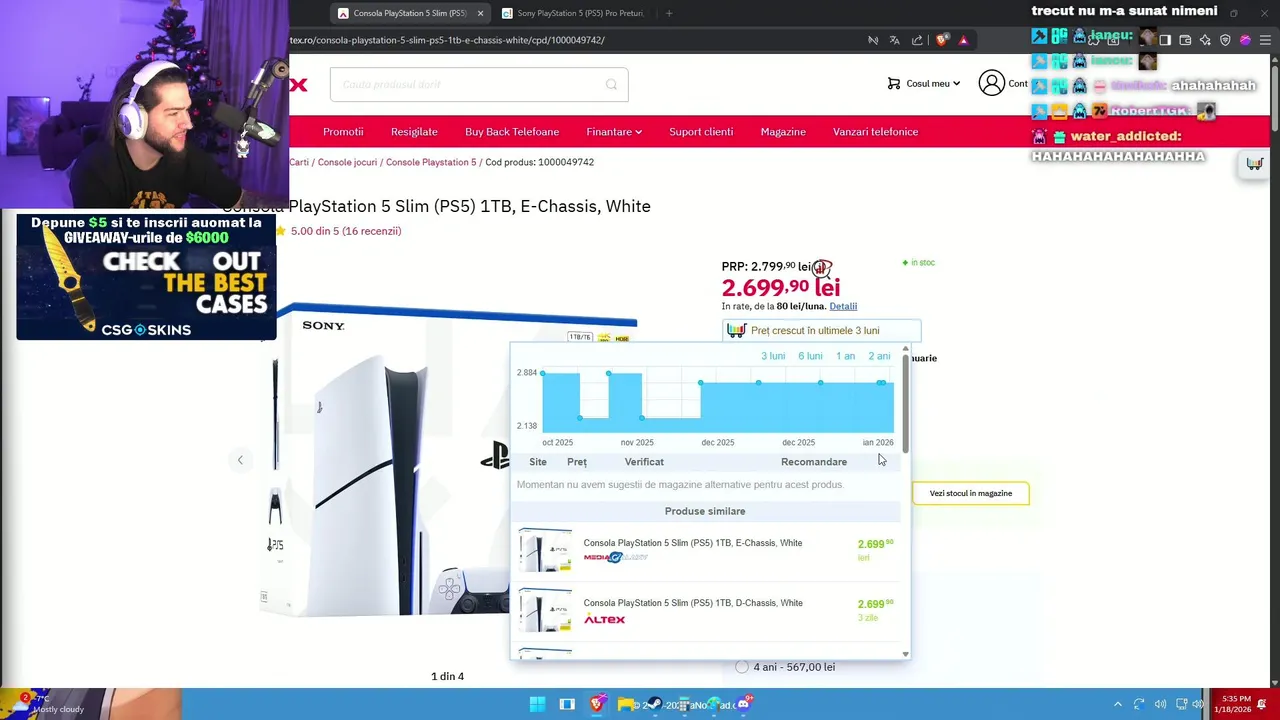The width and height of the screenshot is (1280, 720).
Task: Open the Vanzari telefonice menu item
Action: click(875, 132)
